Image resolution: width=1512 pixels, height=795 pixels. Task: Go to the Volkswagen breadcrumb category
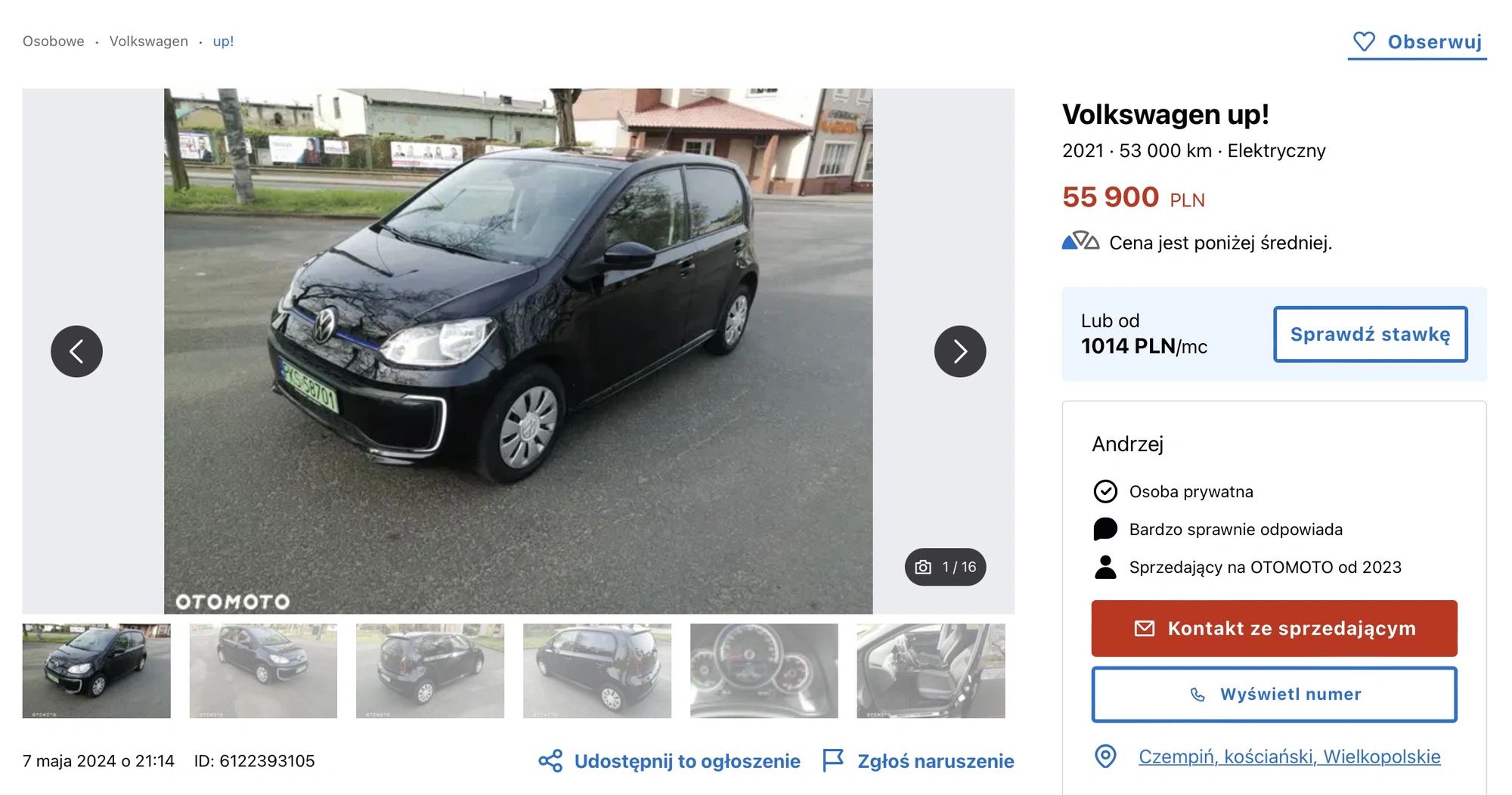149,42
